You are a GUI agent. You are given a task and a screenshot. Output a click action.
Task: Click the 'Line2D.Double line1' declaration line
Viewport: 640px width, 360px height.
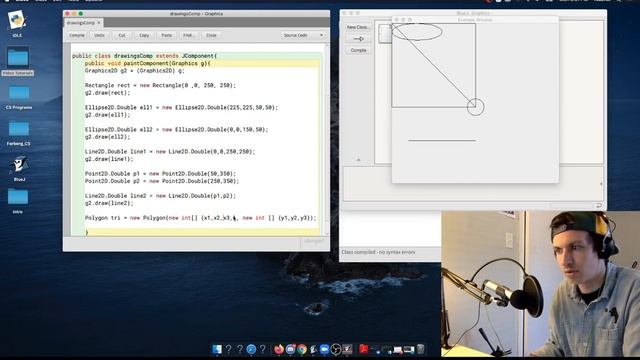[170, 151]
